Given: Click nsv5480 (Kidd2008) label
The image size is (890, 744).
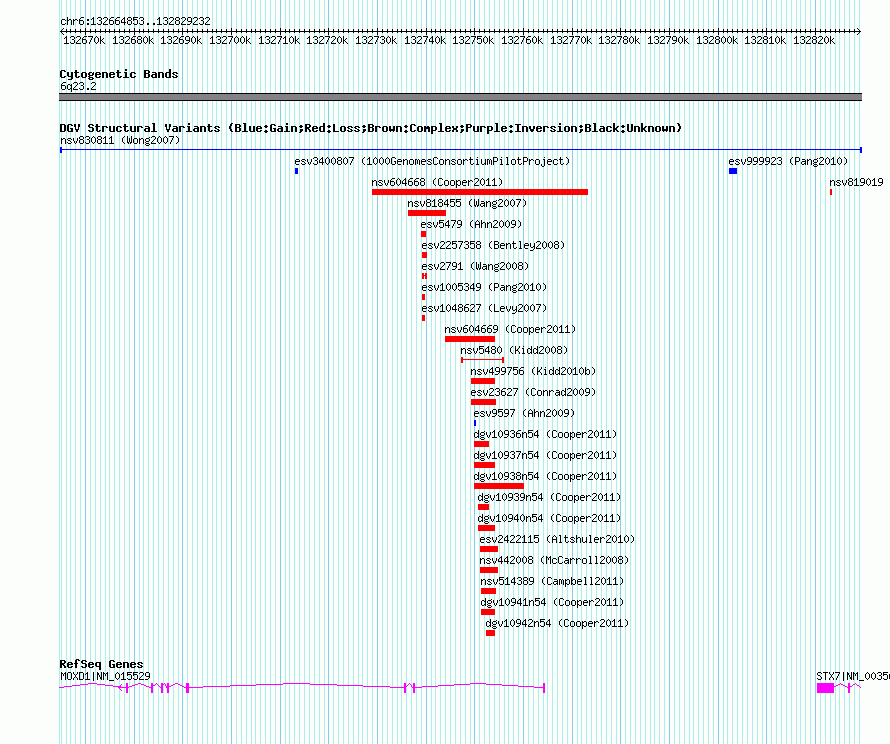Looking at the screenshot, I should coord(514,350).
